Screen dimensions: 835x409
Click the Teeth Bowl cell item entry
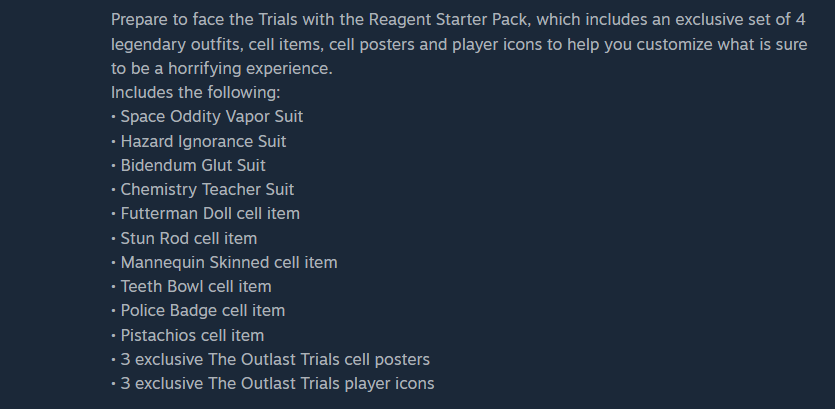pyautogui.click(x=192, y=287)
